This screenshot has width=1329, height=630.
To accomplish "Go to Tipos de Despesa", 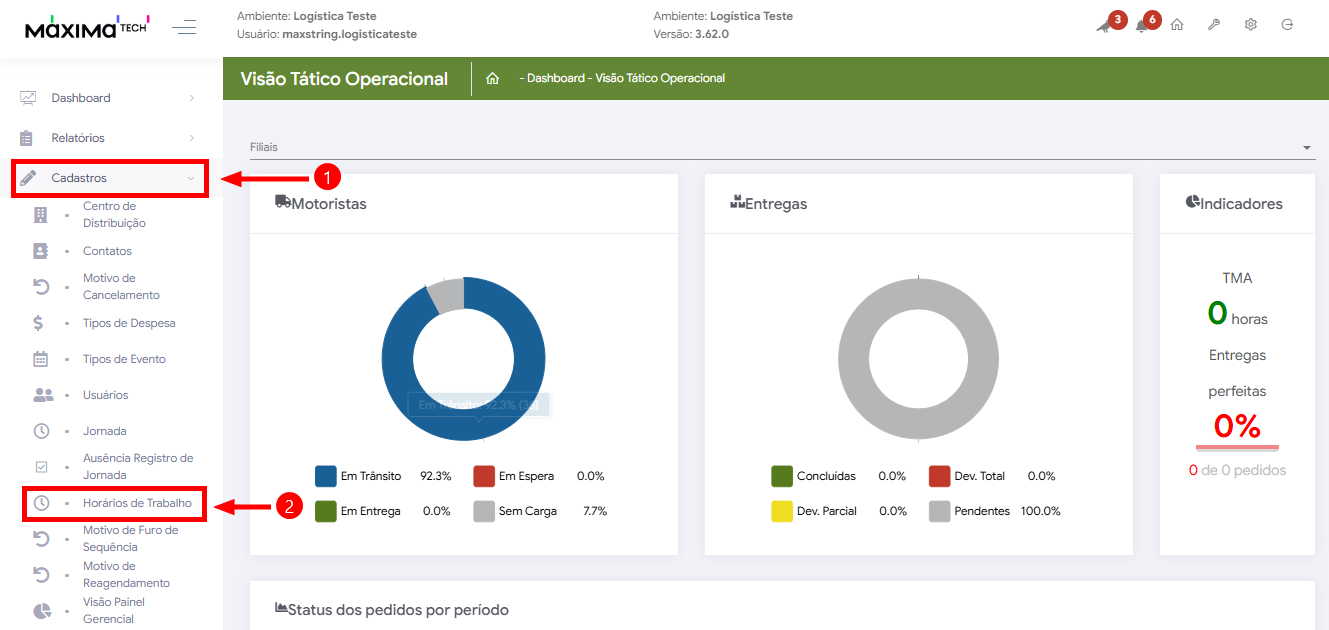I will 128,323.
